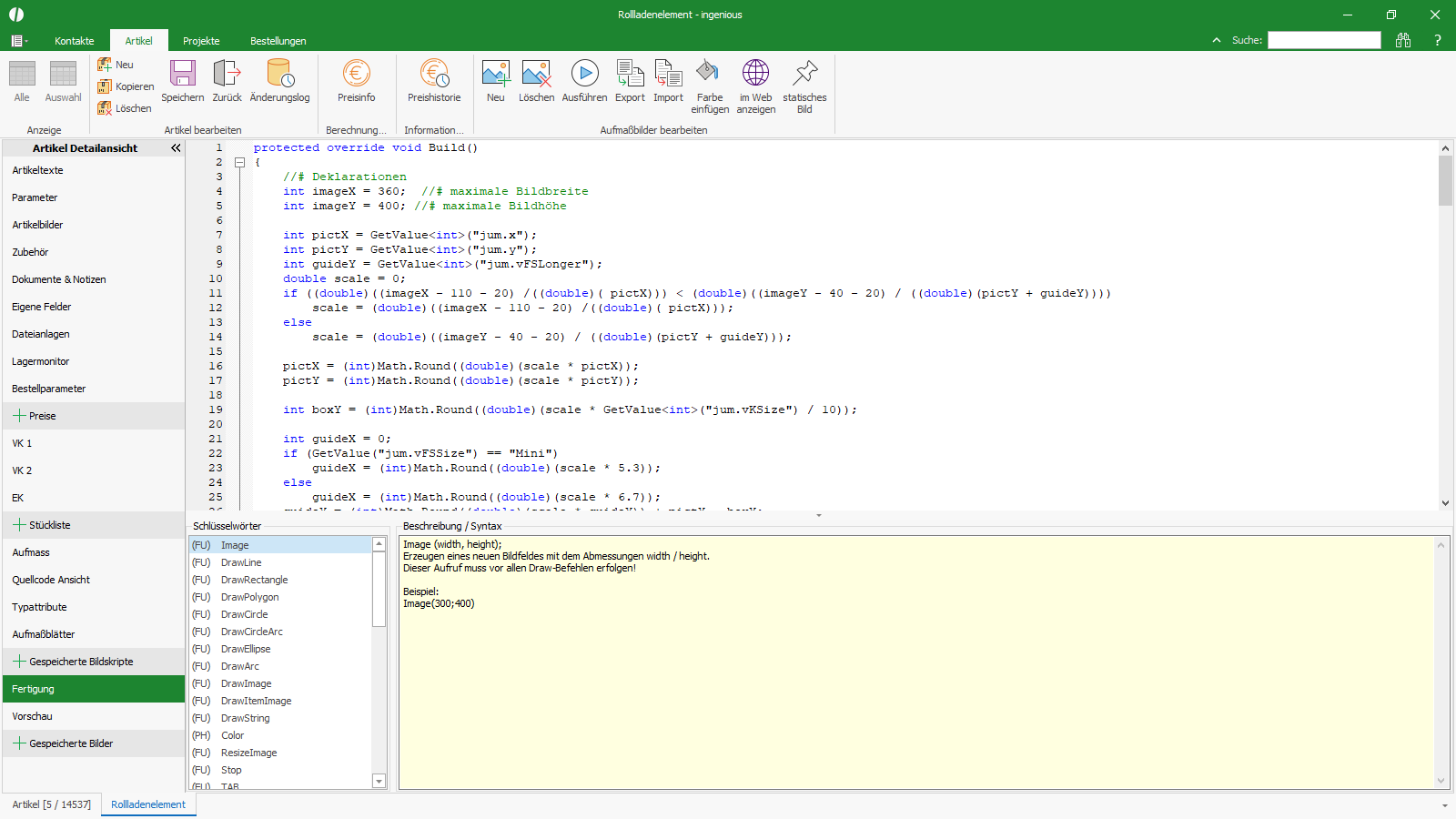The height and width of the screenshot is (819, 1456).
Task: Select the Artikel [5 / 14537] tab
Action: 52,804
